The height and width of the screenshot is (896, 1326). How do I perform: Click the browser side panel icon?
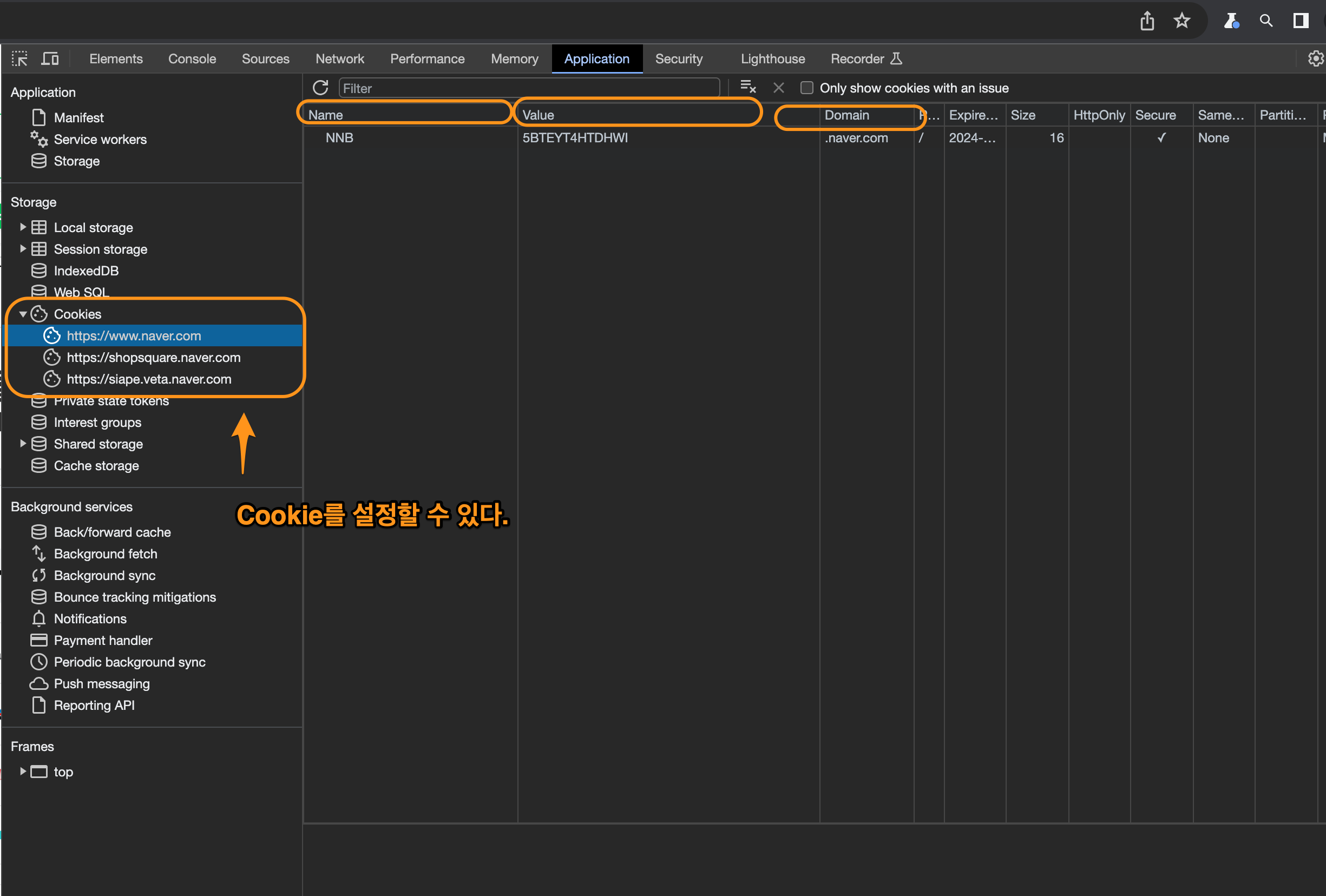(1301, 21)
